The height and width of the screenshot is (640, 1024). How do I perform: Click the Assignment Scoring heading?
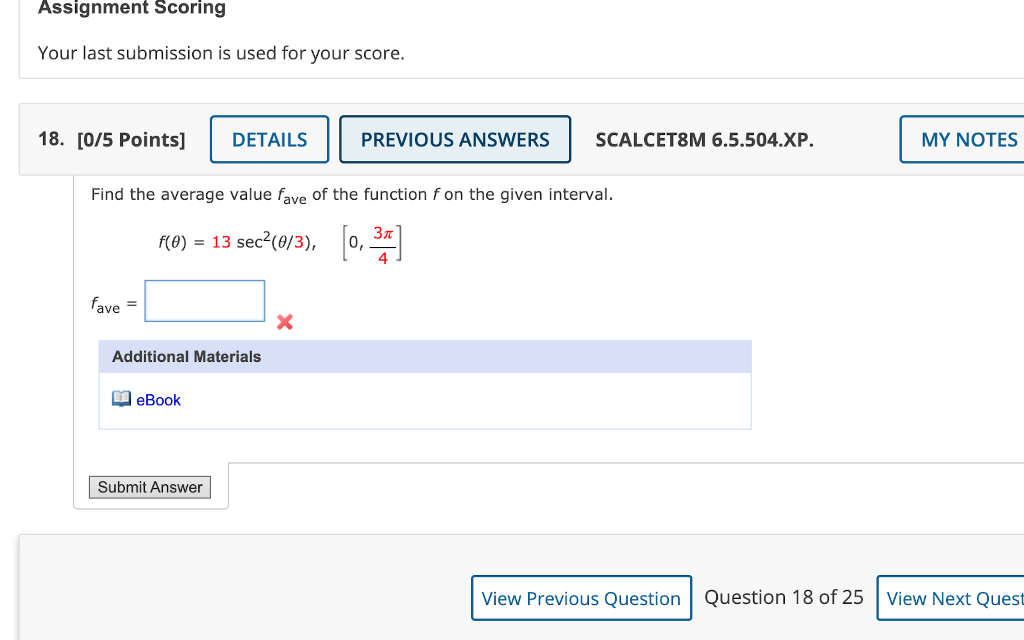[x=130, y=8]
